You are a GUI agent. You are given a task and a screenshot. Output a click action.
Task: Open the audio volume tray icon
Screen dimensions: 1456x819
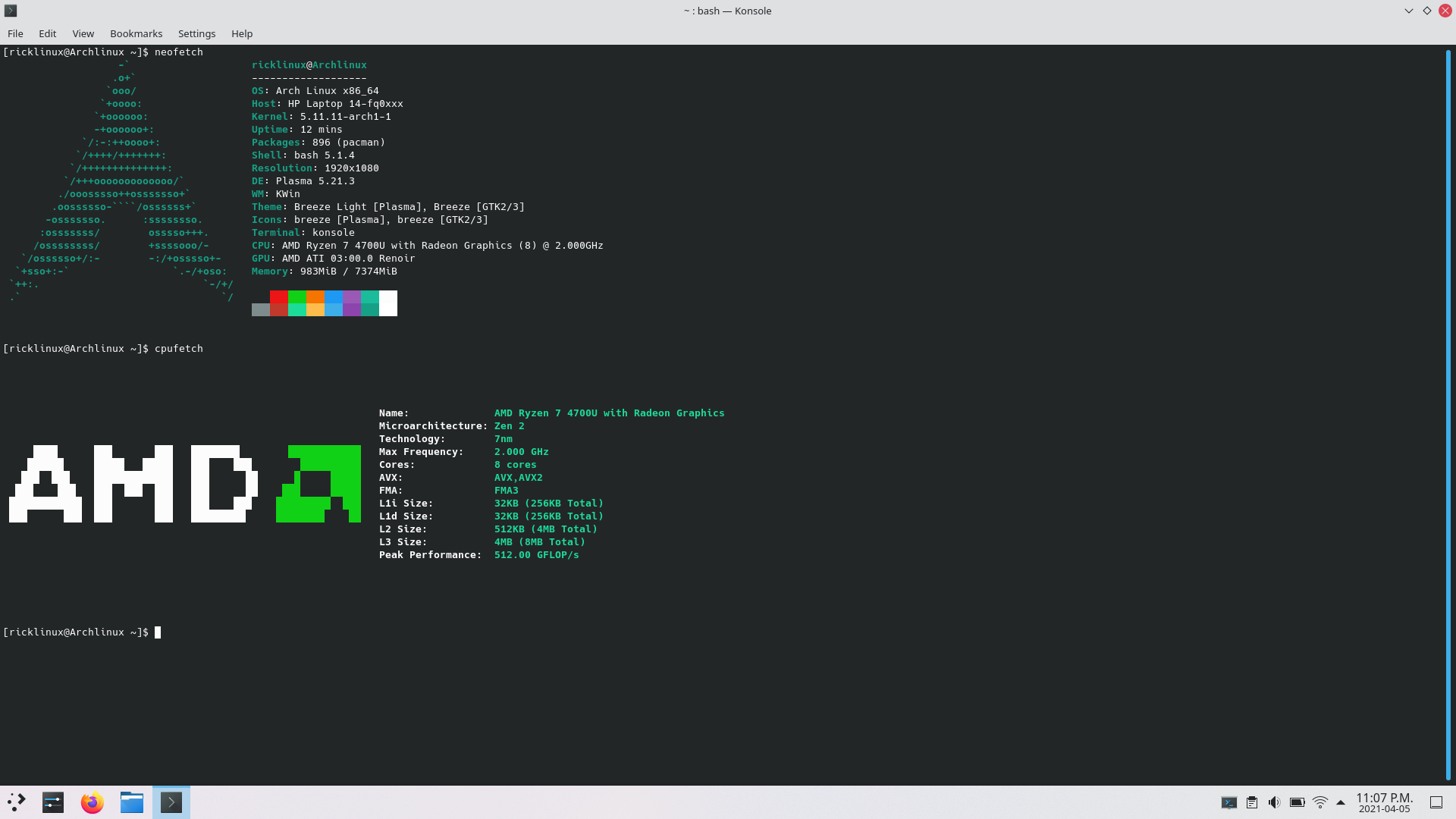[x=1275, y=802]
